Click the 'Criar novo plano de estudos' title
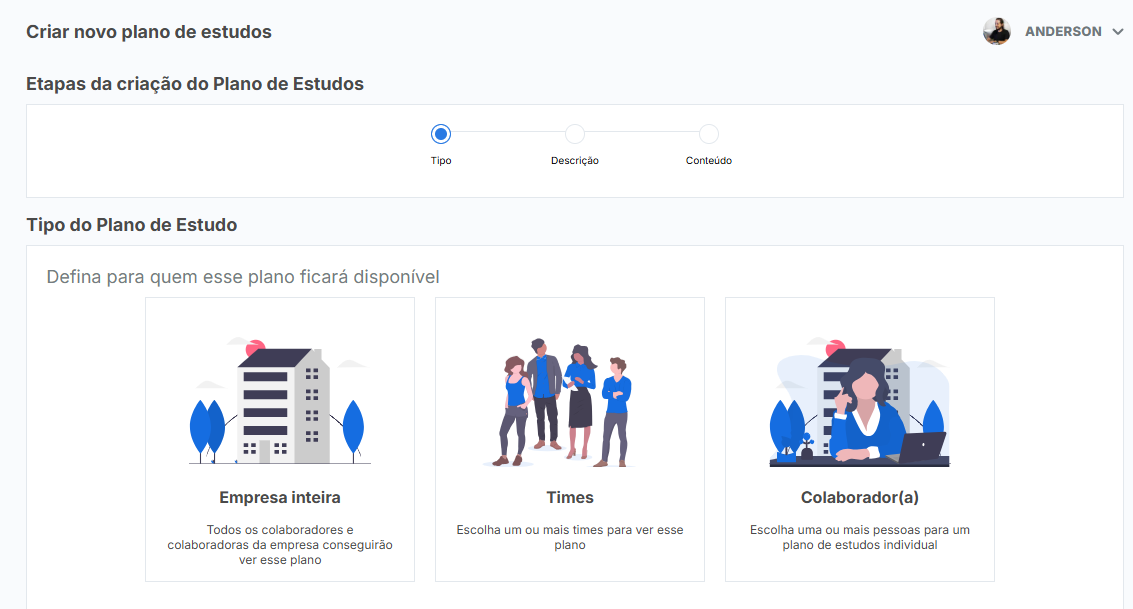Screen dimensions: 1133x609 pos(149,32)
